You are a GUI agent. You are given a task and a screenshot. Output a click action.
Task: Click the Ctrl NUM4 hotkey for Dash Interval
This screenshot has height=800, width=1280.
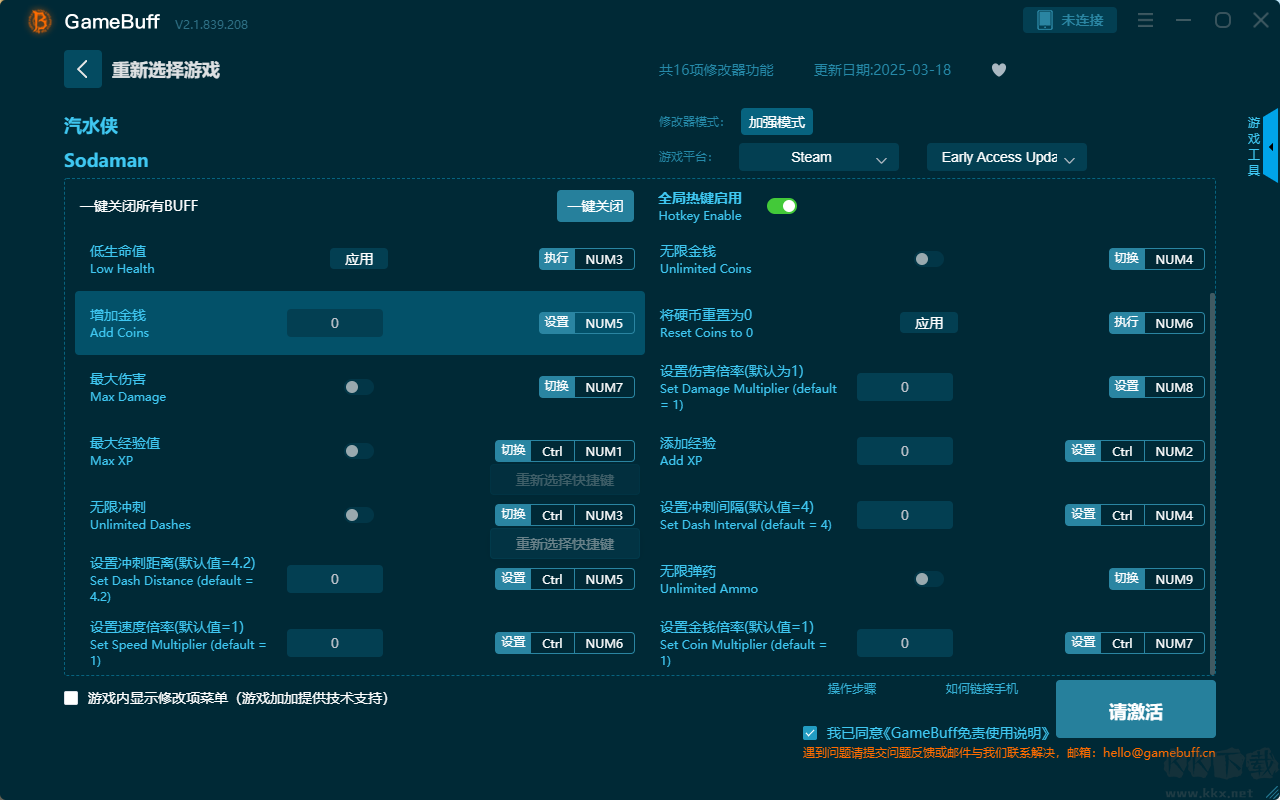pyautogui.click(x=1152, y=515)
